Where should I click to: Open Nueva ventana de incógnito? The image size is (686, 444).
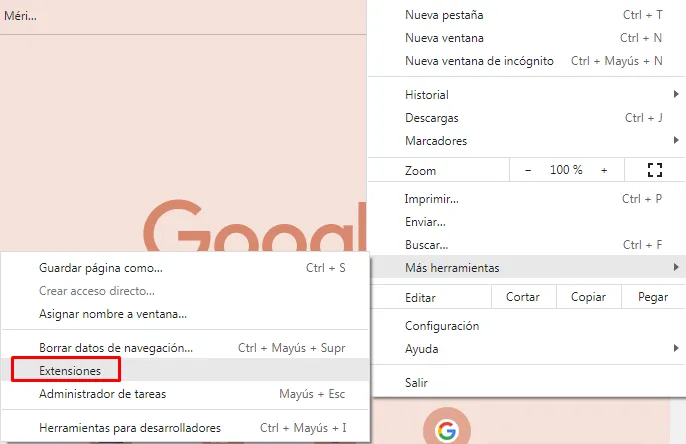coord(527,61)
